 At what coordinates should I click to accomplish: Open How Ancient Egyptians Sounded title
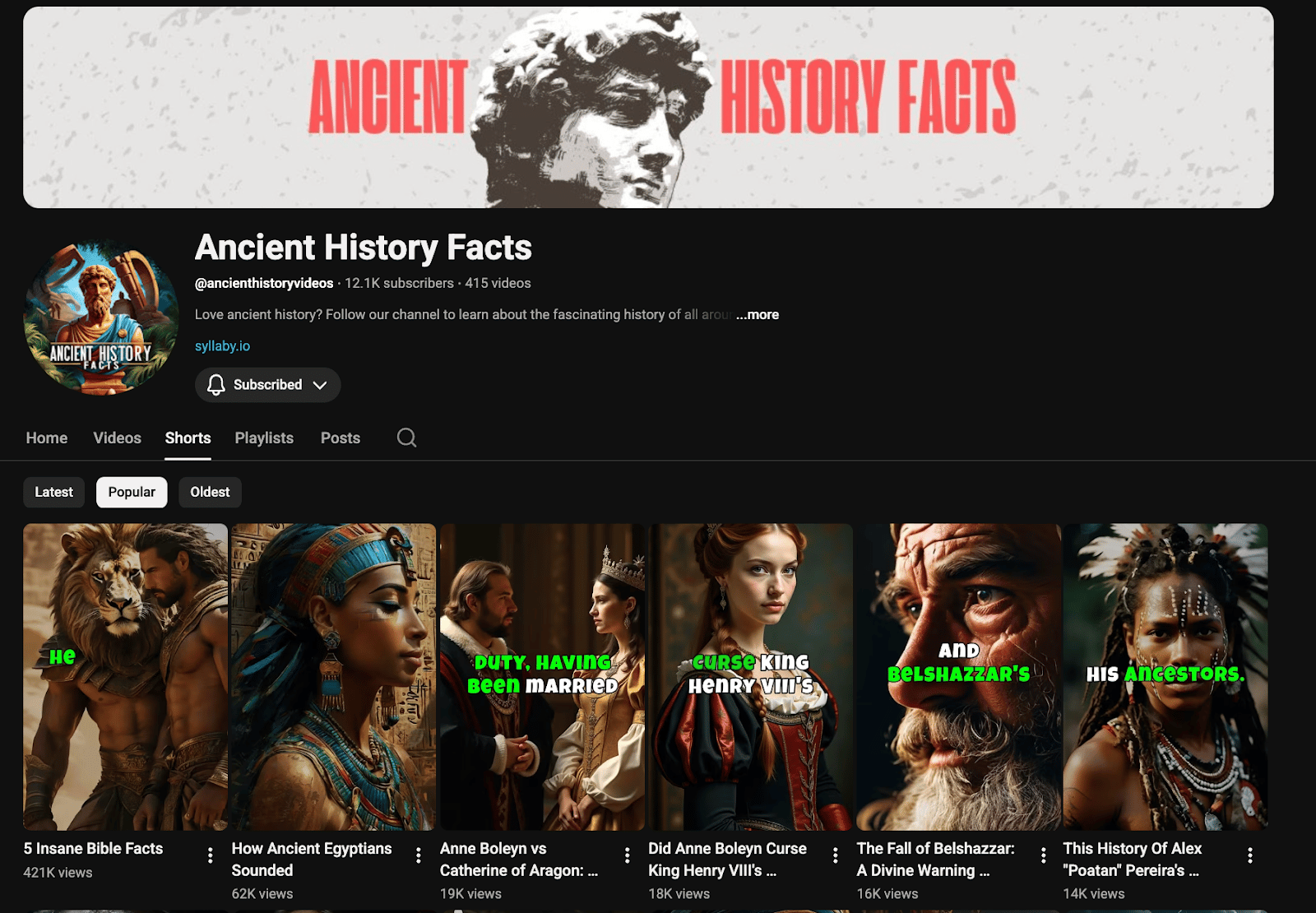312,859
